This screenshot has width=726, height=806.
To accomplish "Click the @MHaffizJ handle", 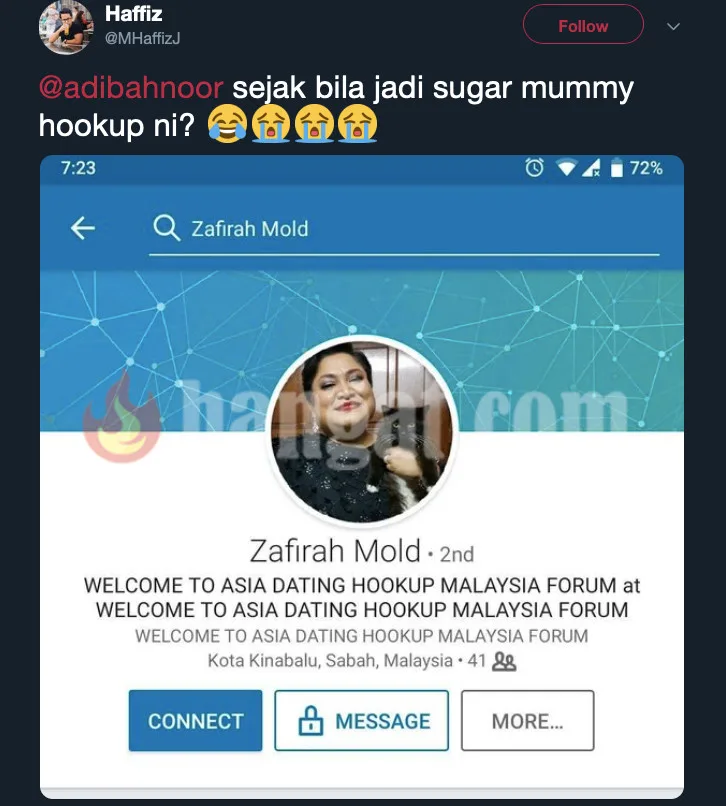I will [x=142, y=39].
